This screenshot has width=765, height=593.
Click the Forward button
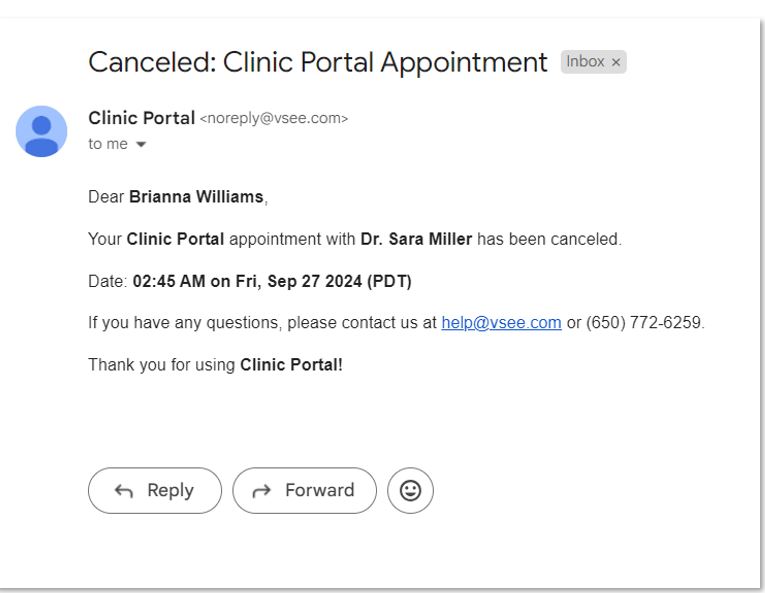tap(304, 491)
